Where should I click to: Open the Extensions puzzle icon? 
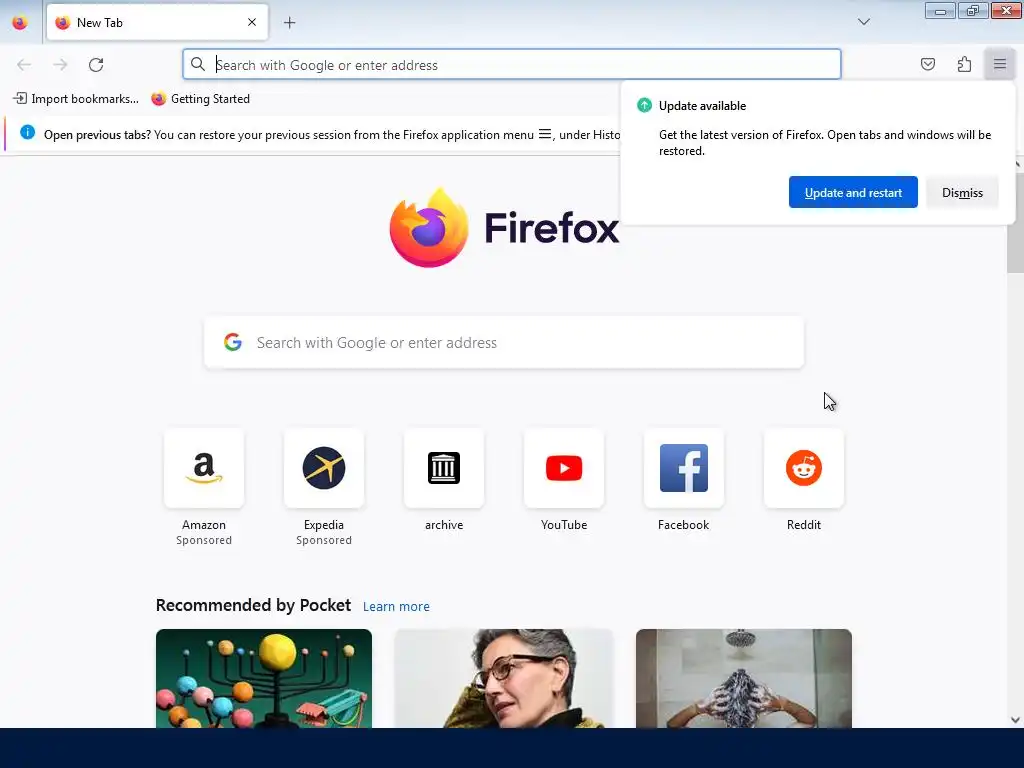(964, 64)
